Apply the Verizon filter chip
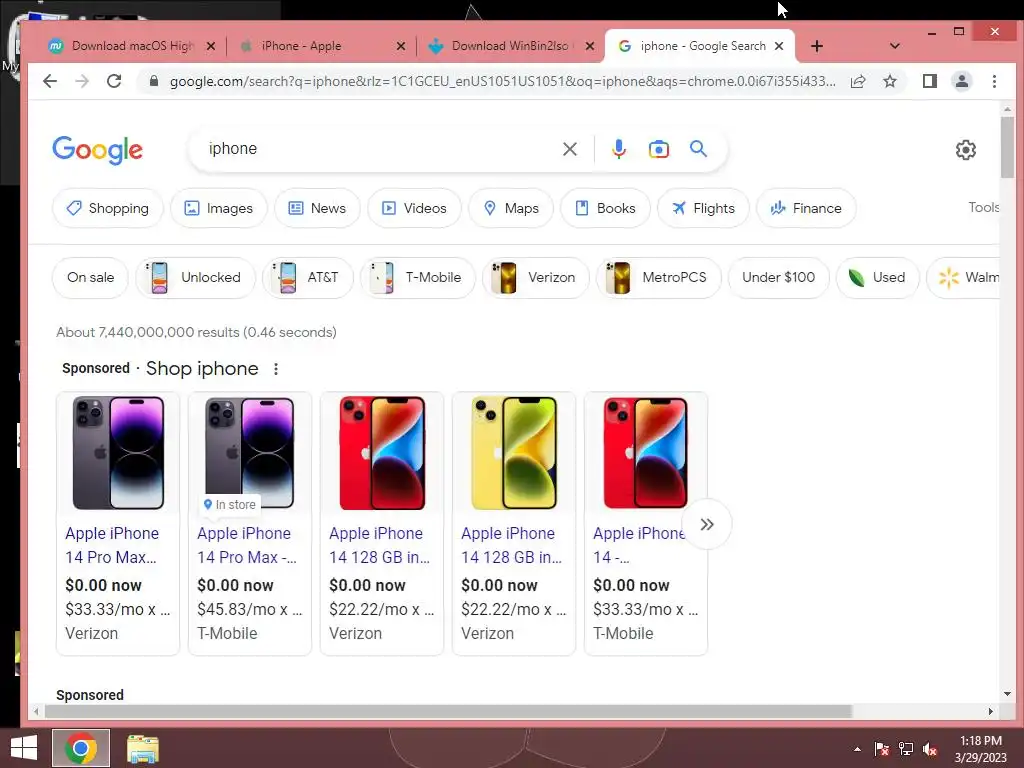1024x768 pixels. point(536,278)
